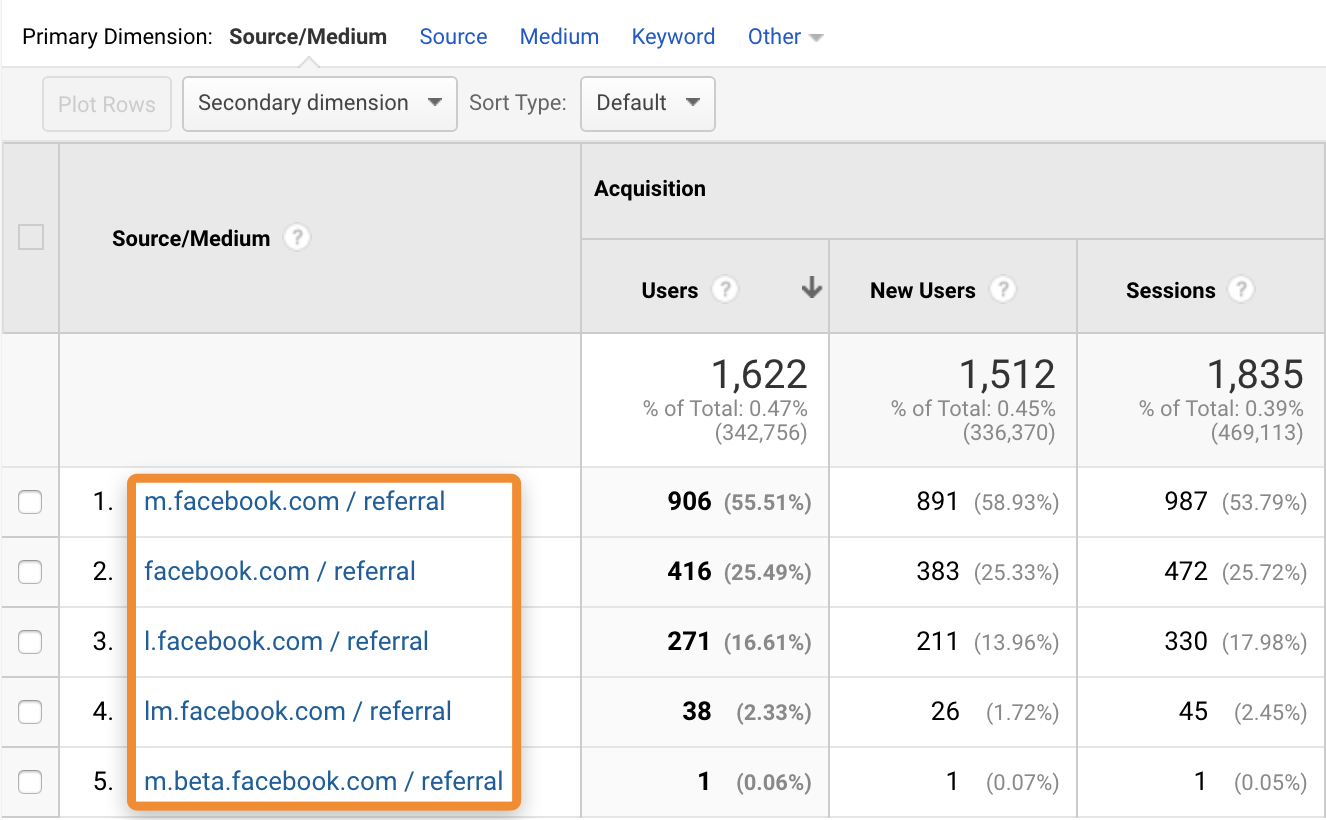Check the lm.facebook.com row checkbox
The height and width of the screenshot is (820, 1326).
[x=30, y=711]
